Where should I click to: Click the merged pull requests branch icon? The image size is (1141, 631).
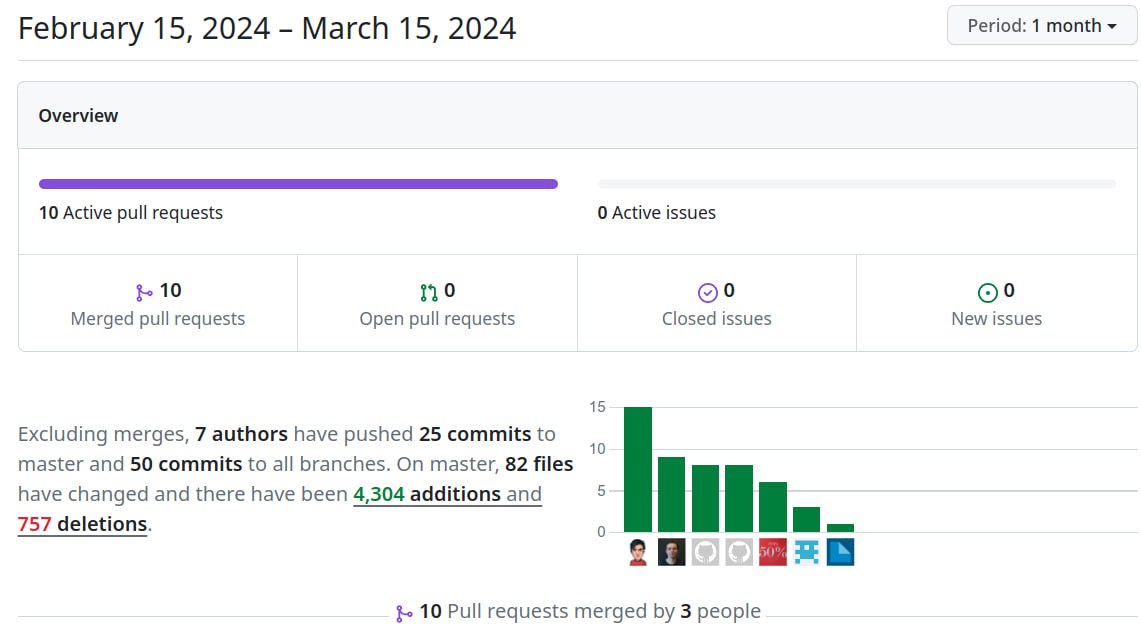(144, 292)
